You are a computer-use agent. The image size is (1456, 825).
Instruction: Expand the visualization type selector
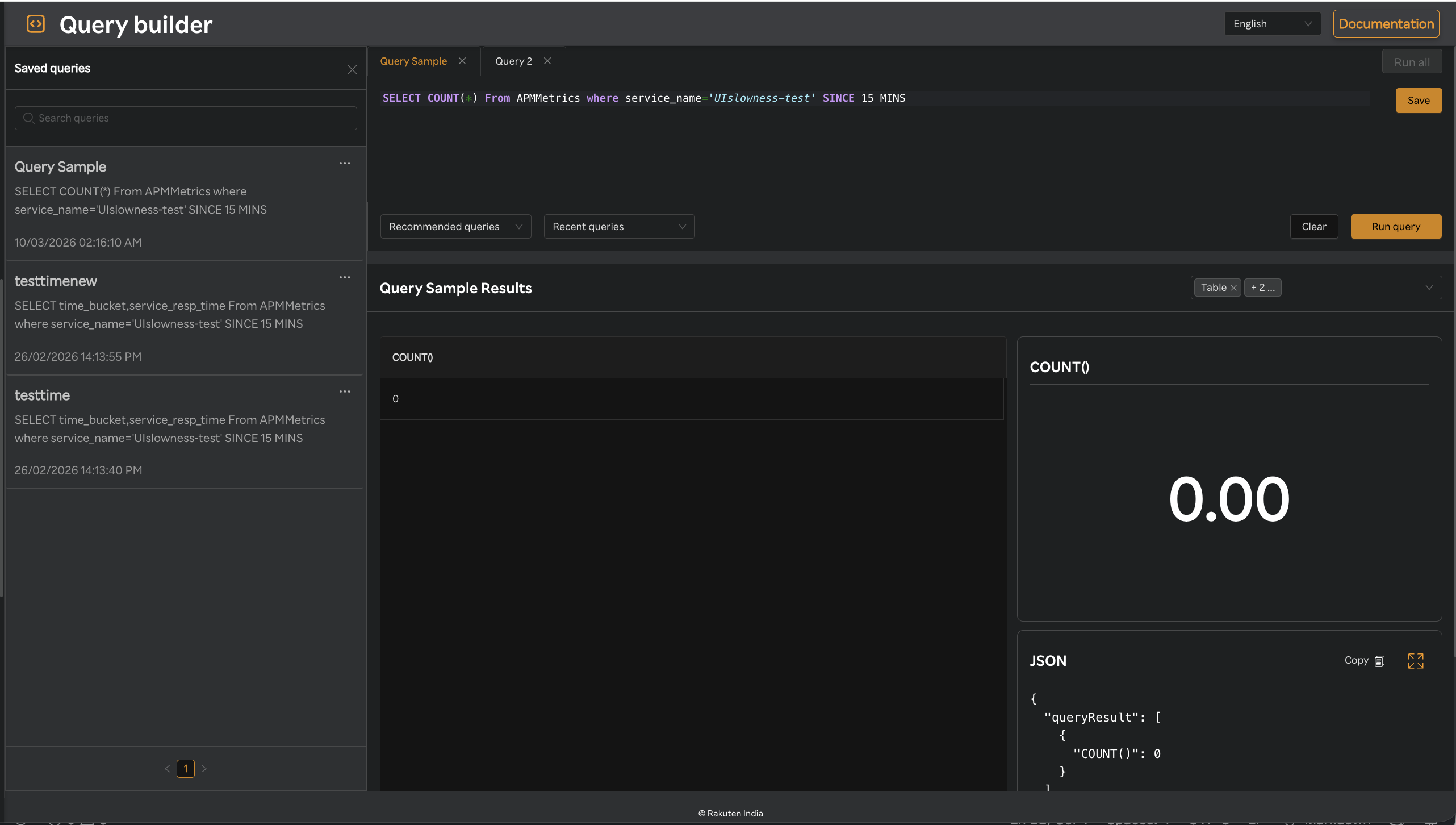(1429, 287)
